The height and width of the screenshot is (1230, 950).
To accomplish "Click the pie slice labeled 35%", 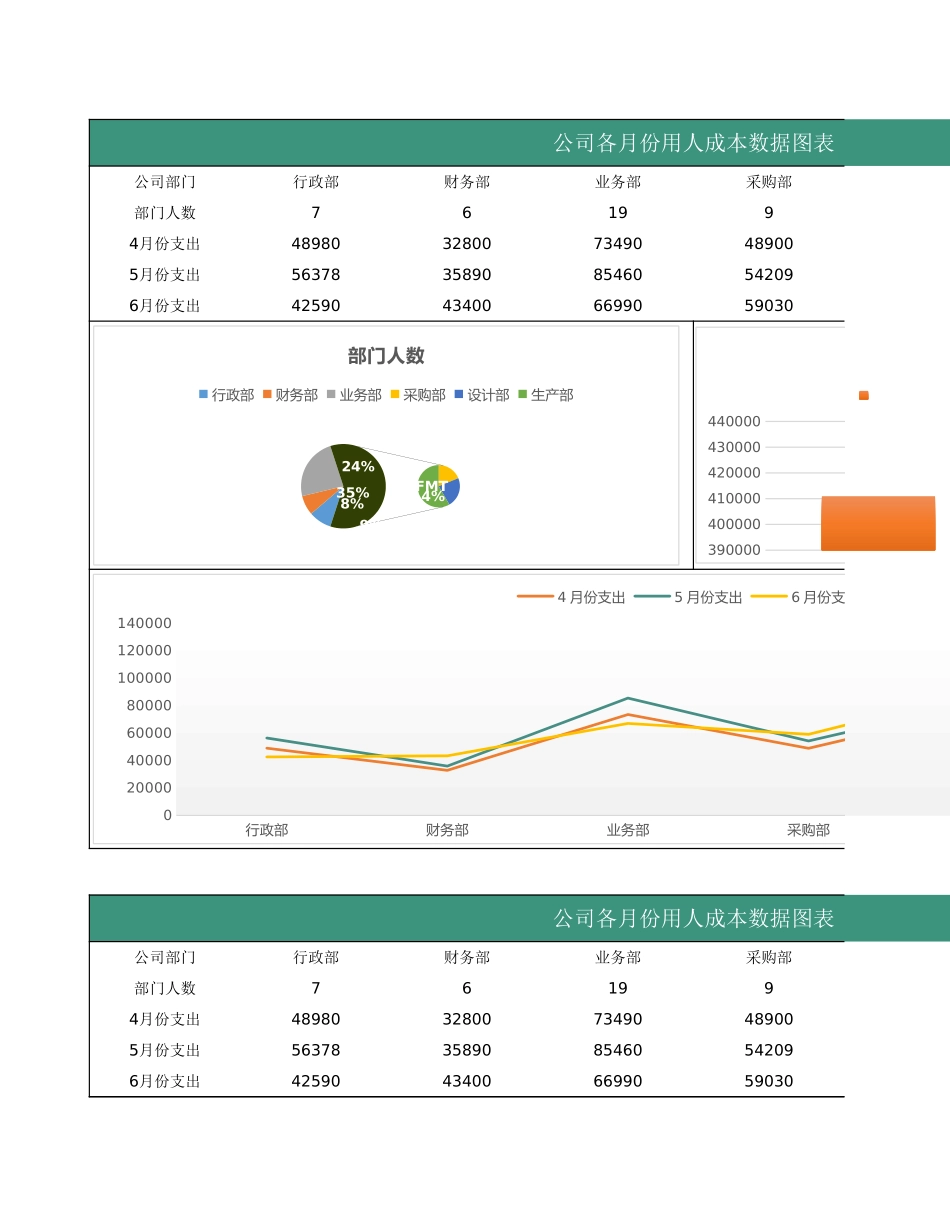I will [352, 495].
